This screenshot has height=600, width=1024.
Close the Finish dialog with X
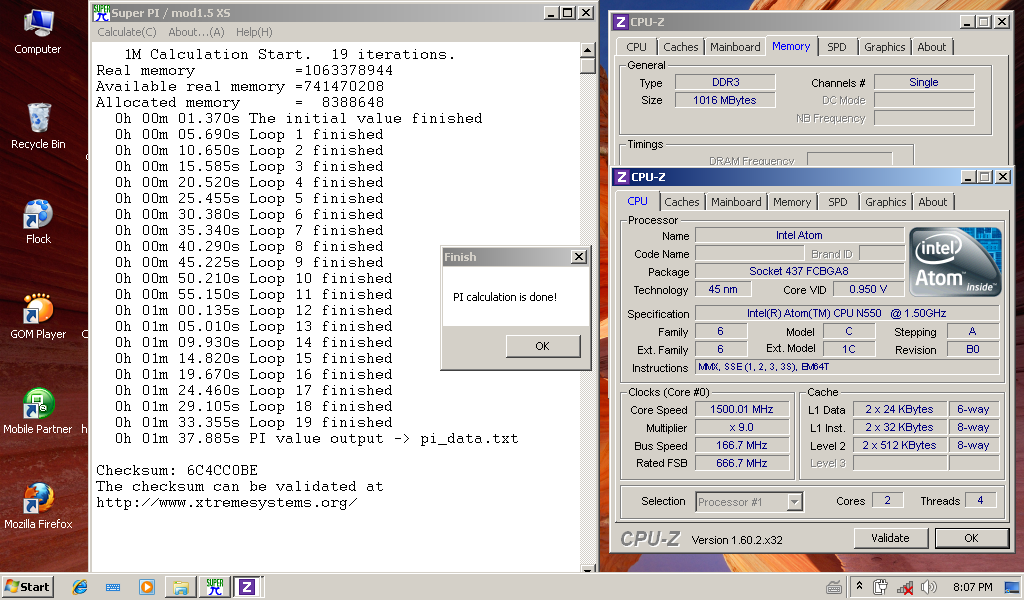tap(579, 257)
